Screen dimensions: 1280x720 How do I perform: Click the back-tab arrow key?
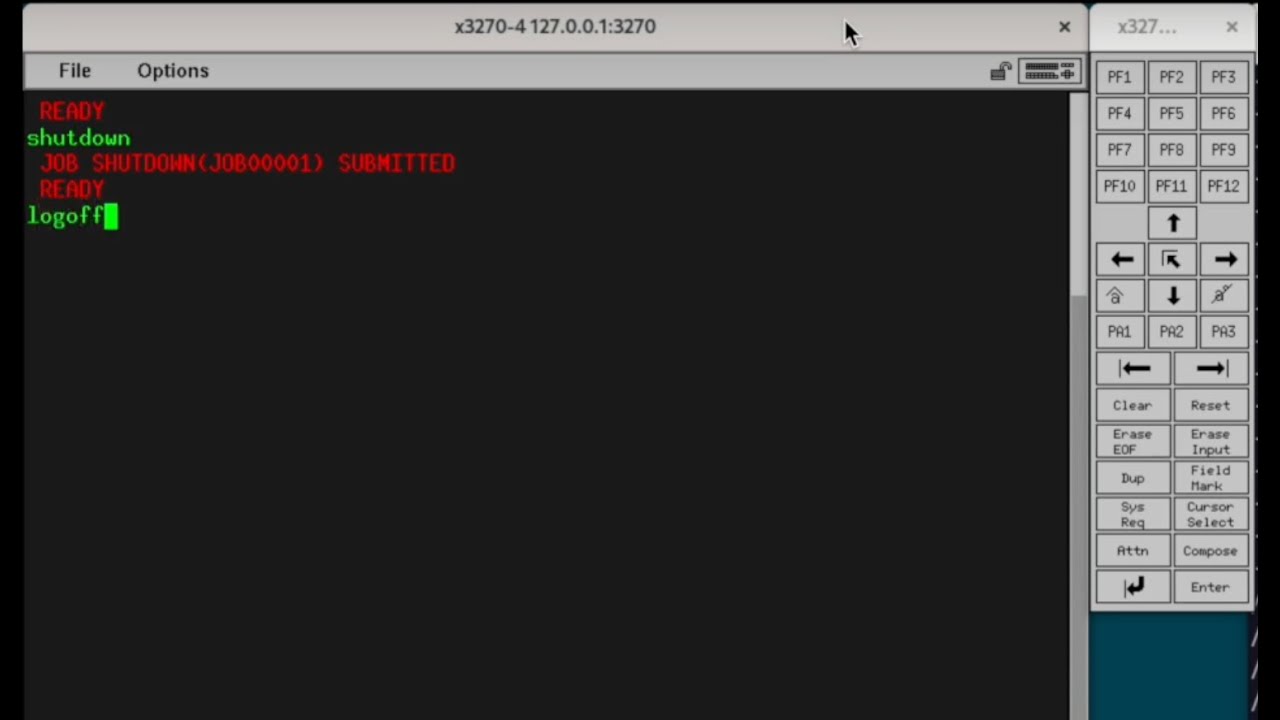click(1133, 369)
